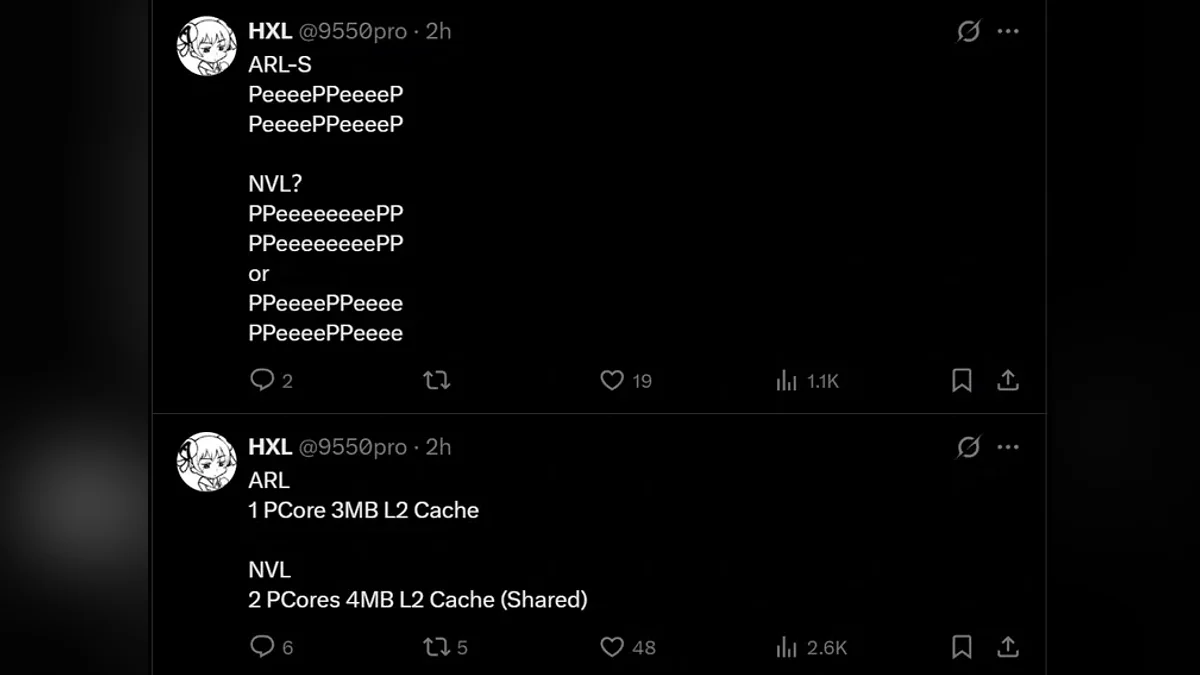Reply to the ARL-S core layout tweet
Image resolution: width=1200 pixels, height=675 pixels.
coord(262,380)
